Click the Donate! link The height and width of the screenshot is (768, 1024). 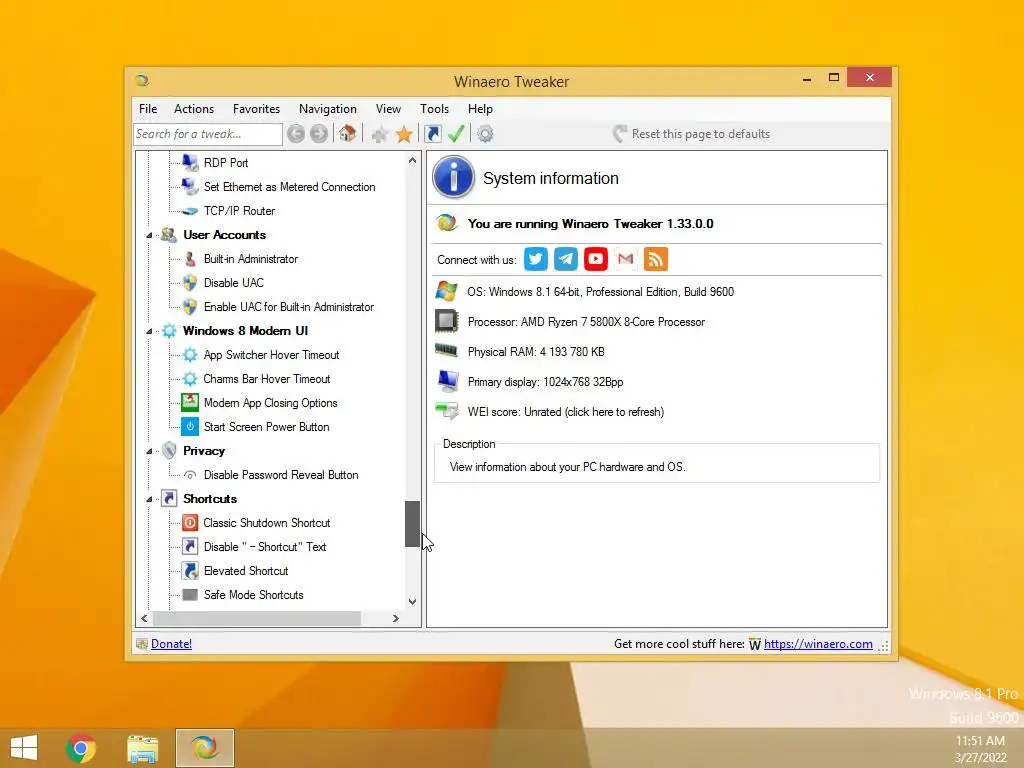pyautogui.click(x=171, y=644)
